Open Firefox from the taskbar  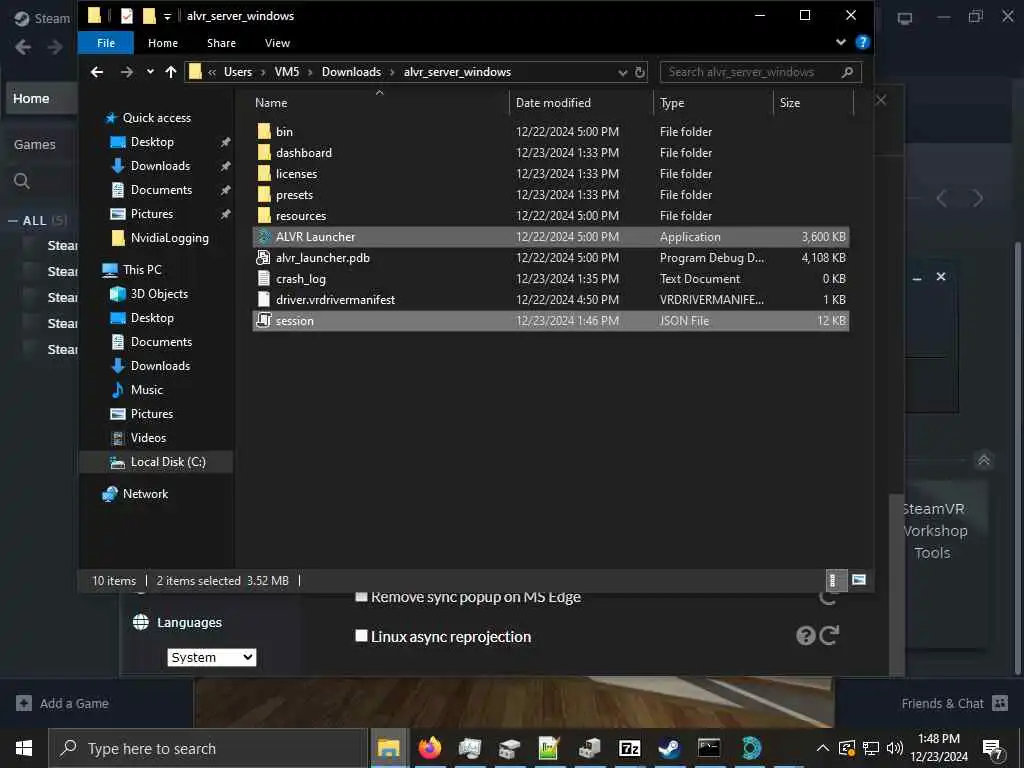429,748
